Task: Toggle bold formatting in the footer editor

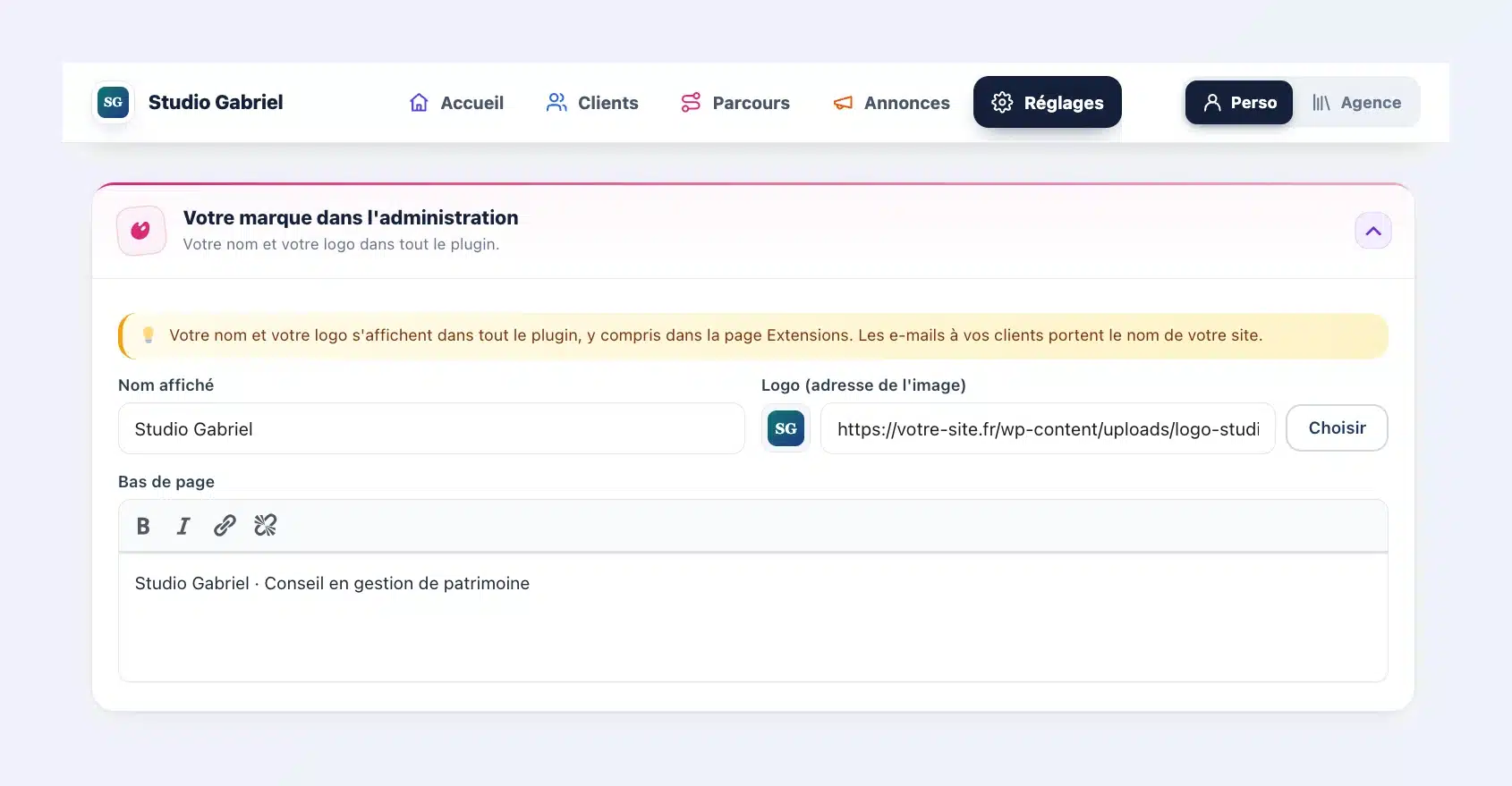Action: pos(143,526)
